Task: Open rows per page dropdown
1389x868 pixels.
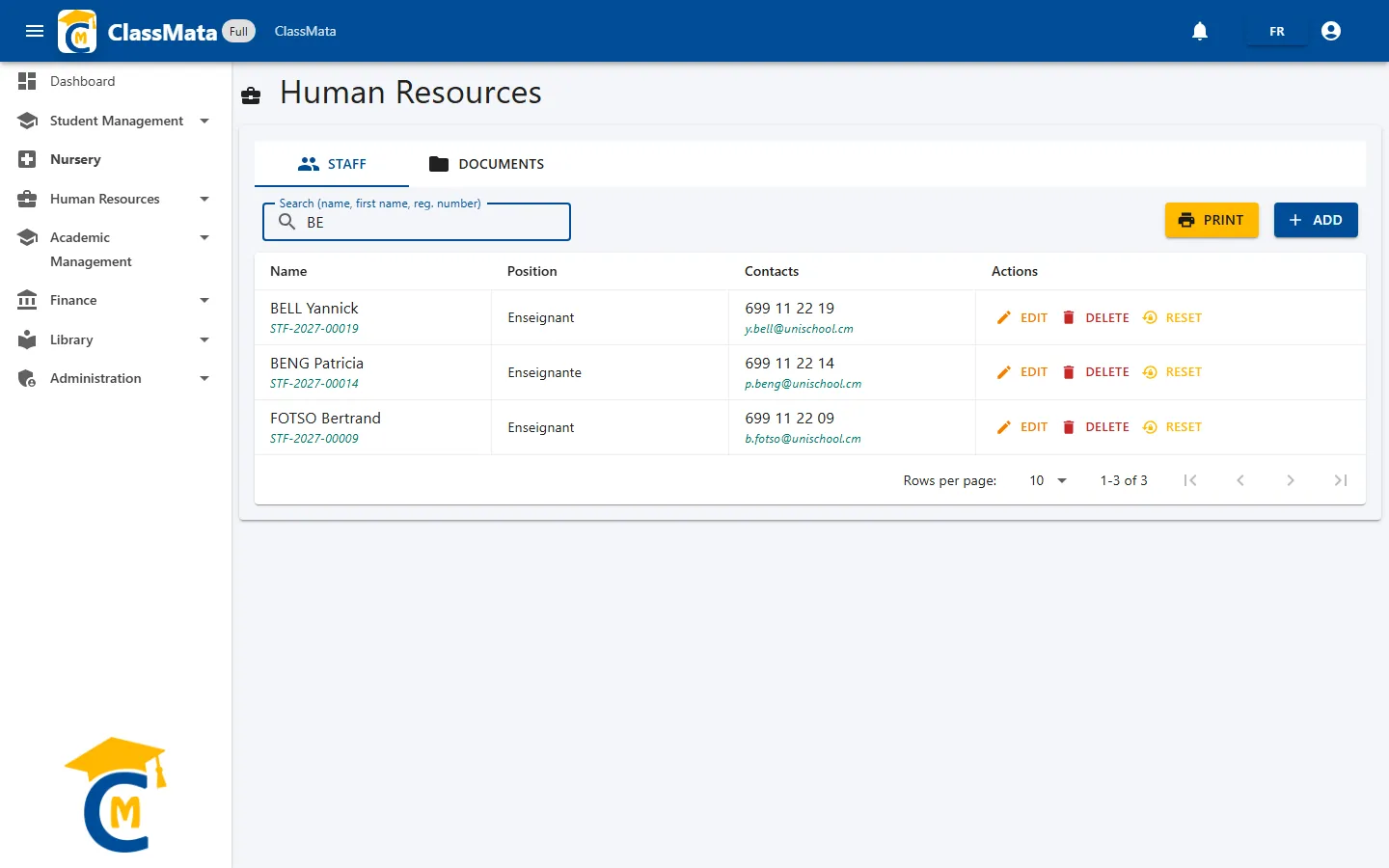Action: [x=1048, y=480]
